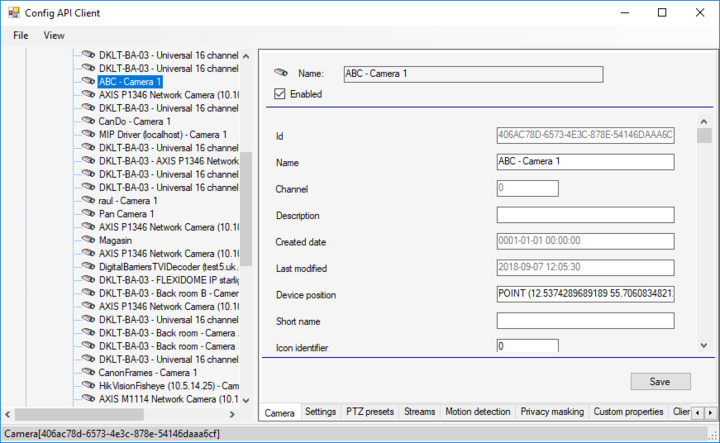
Task: Open the View menu
Action: pos(54,35)
